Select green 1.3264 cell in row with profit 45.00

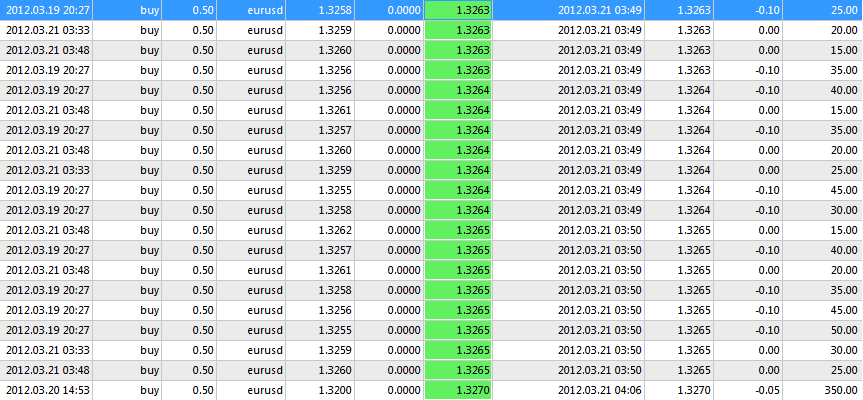pos(458,190)
